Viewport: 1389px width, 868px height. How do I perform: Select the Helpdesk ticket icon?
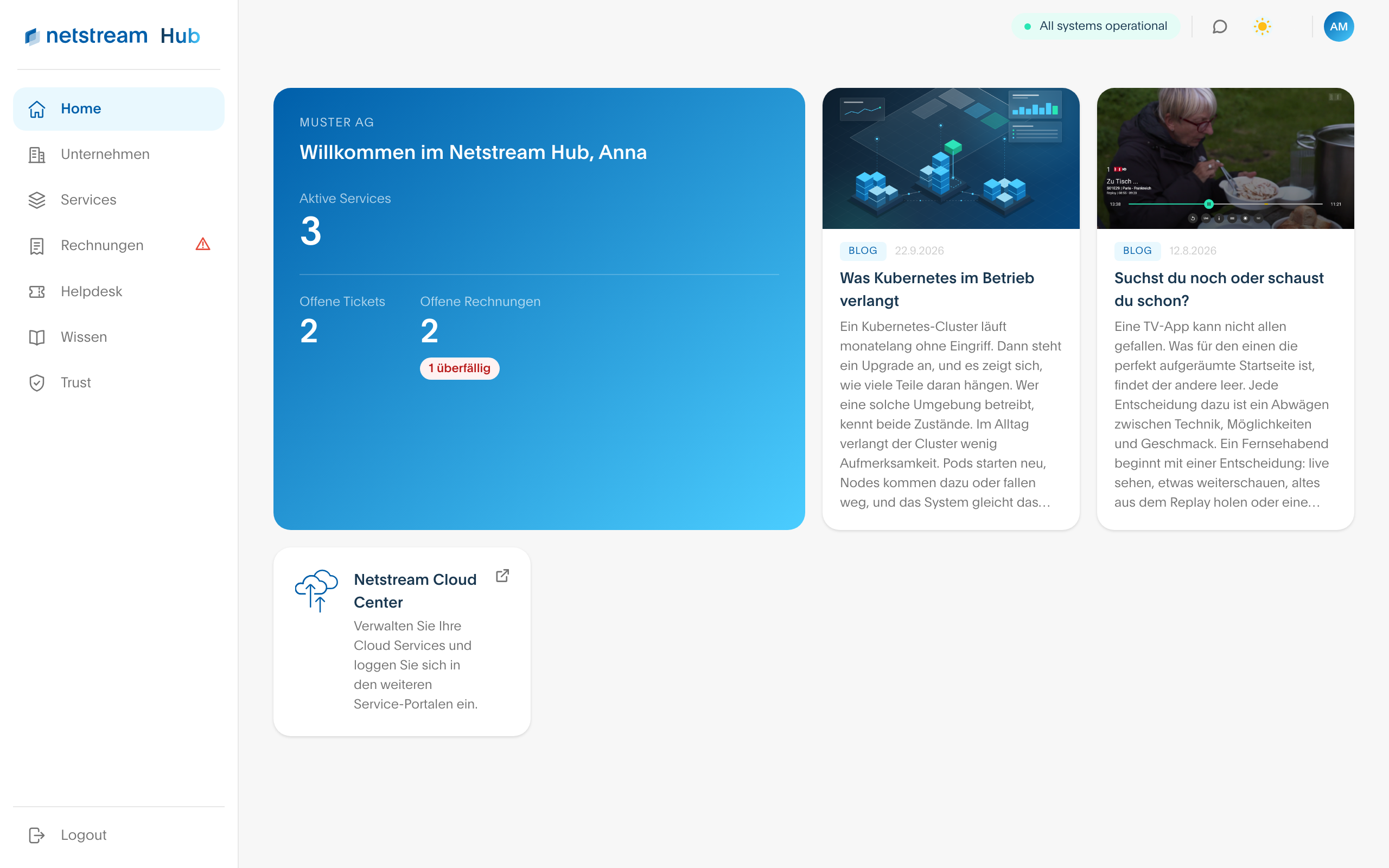click(37, 292)
